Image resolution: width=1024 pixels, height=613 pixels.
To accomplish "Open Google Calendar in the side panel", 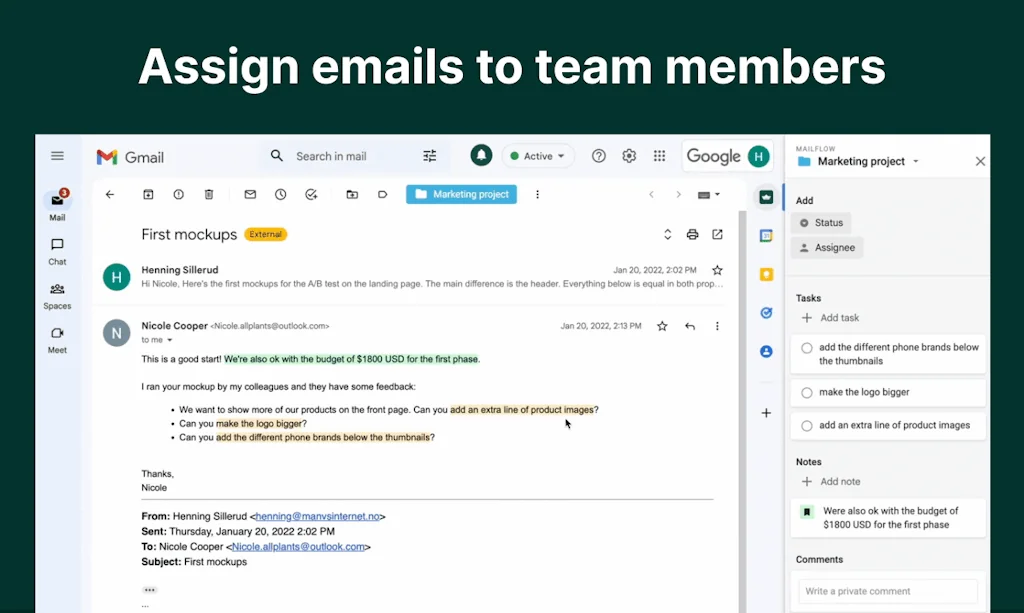I will 766,233.
